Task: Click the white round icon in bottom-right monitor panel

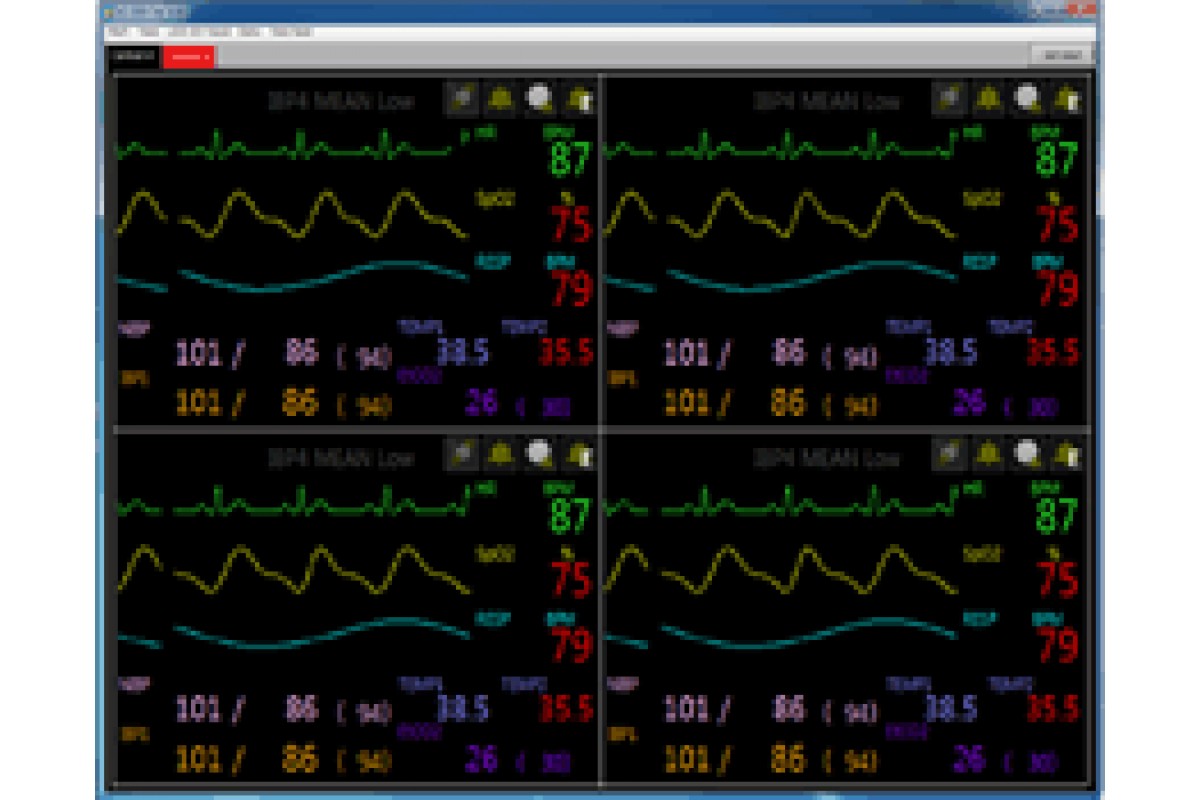Action: pos(1027,455)
